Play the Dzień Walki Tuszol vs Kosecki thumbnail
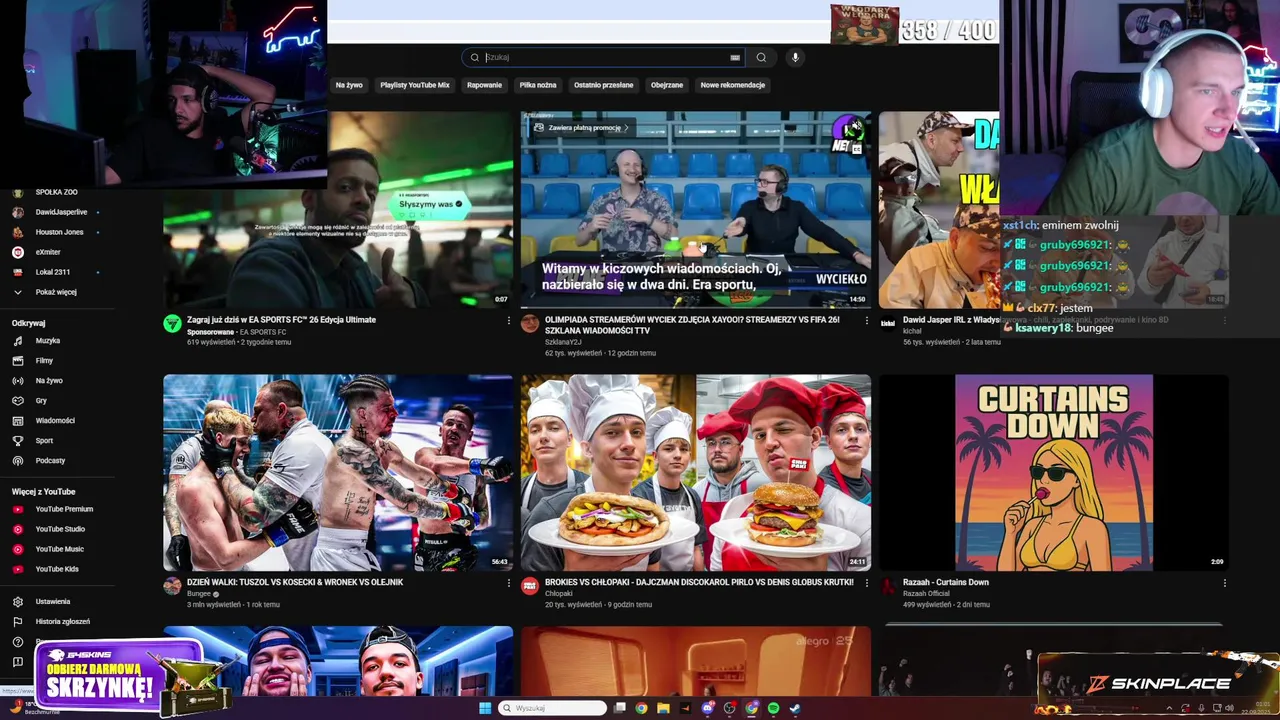 click(x=338, y=472)
